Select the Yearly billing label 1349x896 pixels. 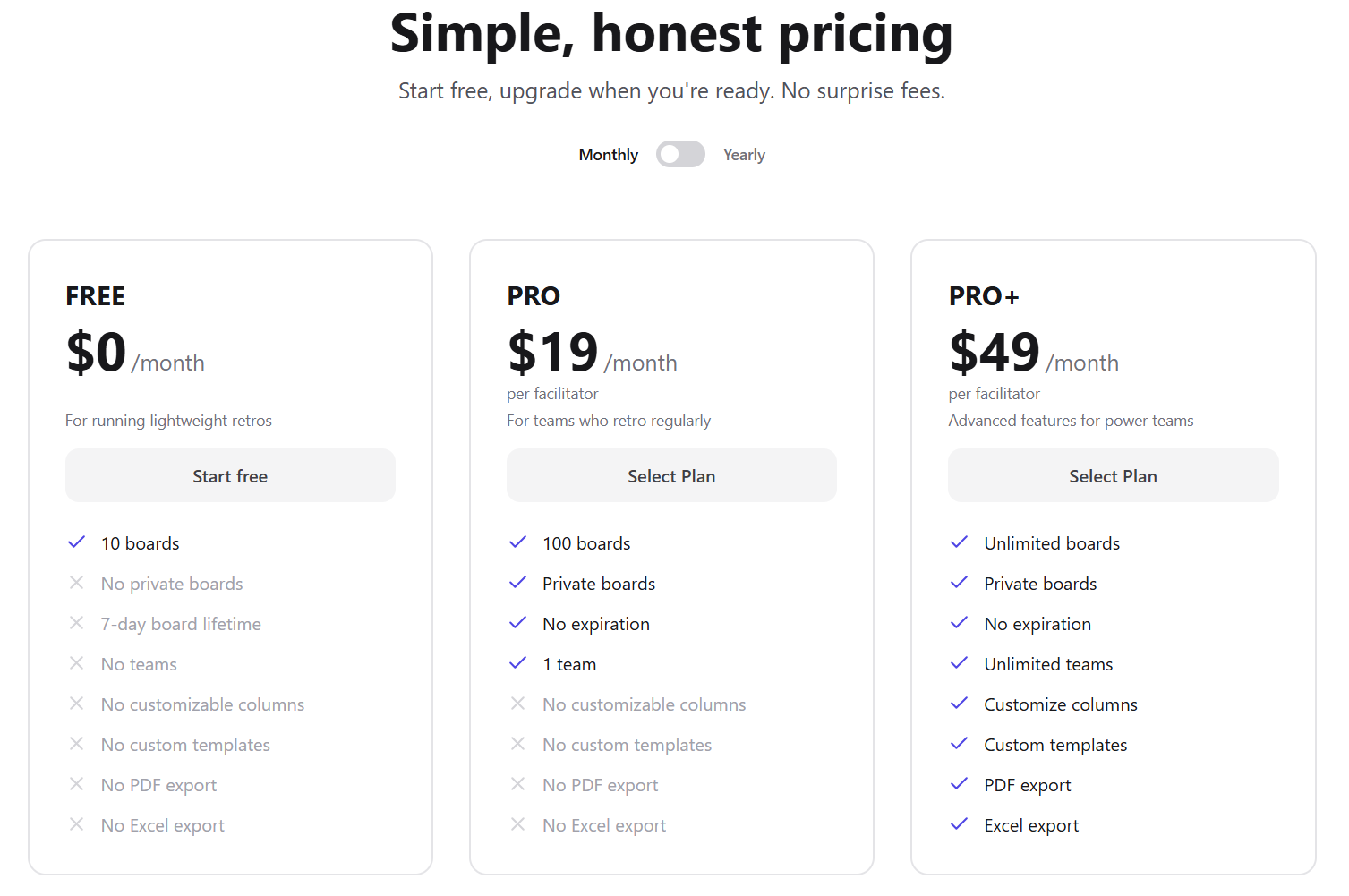pyautogui.click(x=744, y=155)
